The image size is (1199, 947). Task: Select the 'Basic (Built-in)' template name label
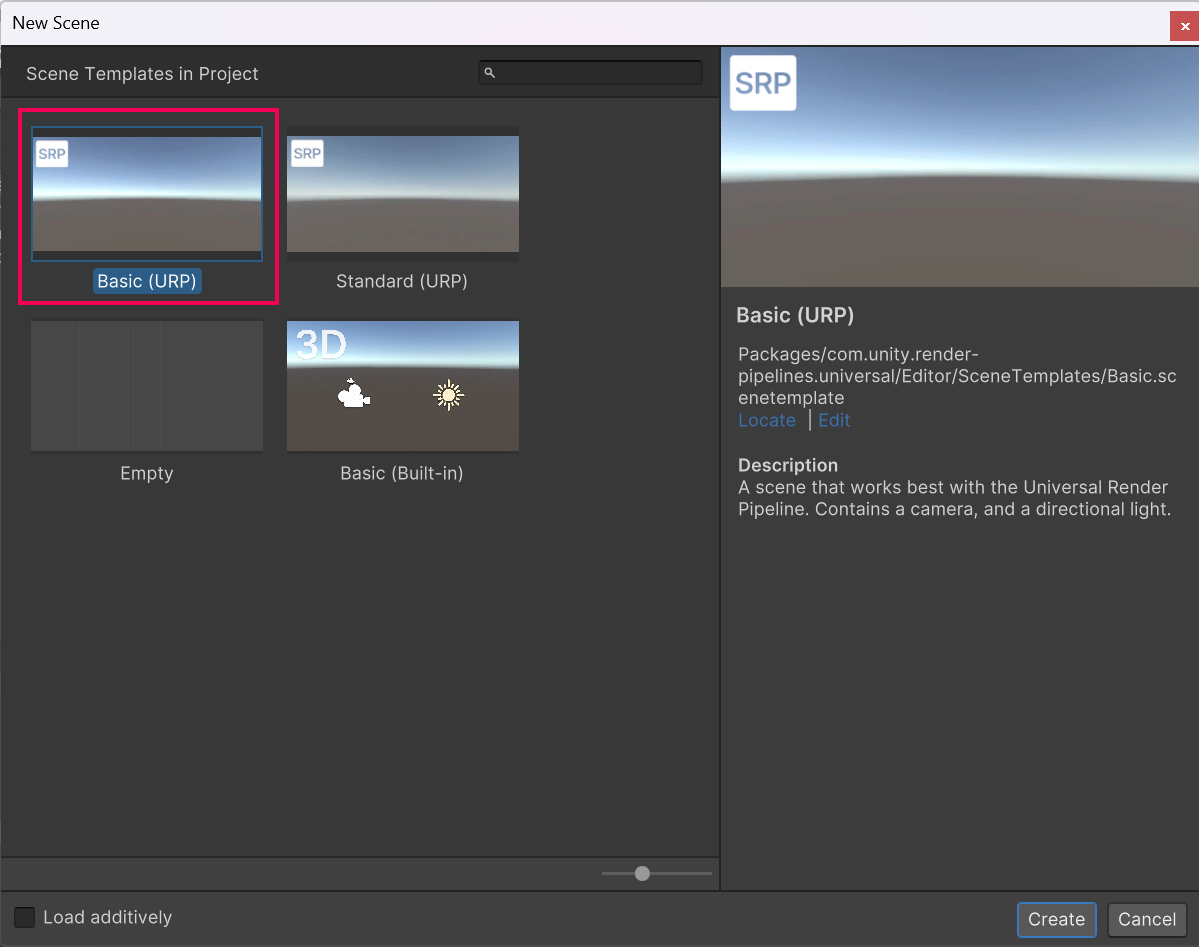pos(402,473)
